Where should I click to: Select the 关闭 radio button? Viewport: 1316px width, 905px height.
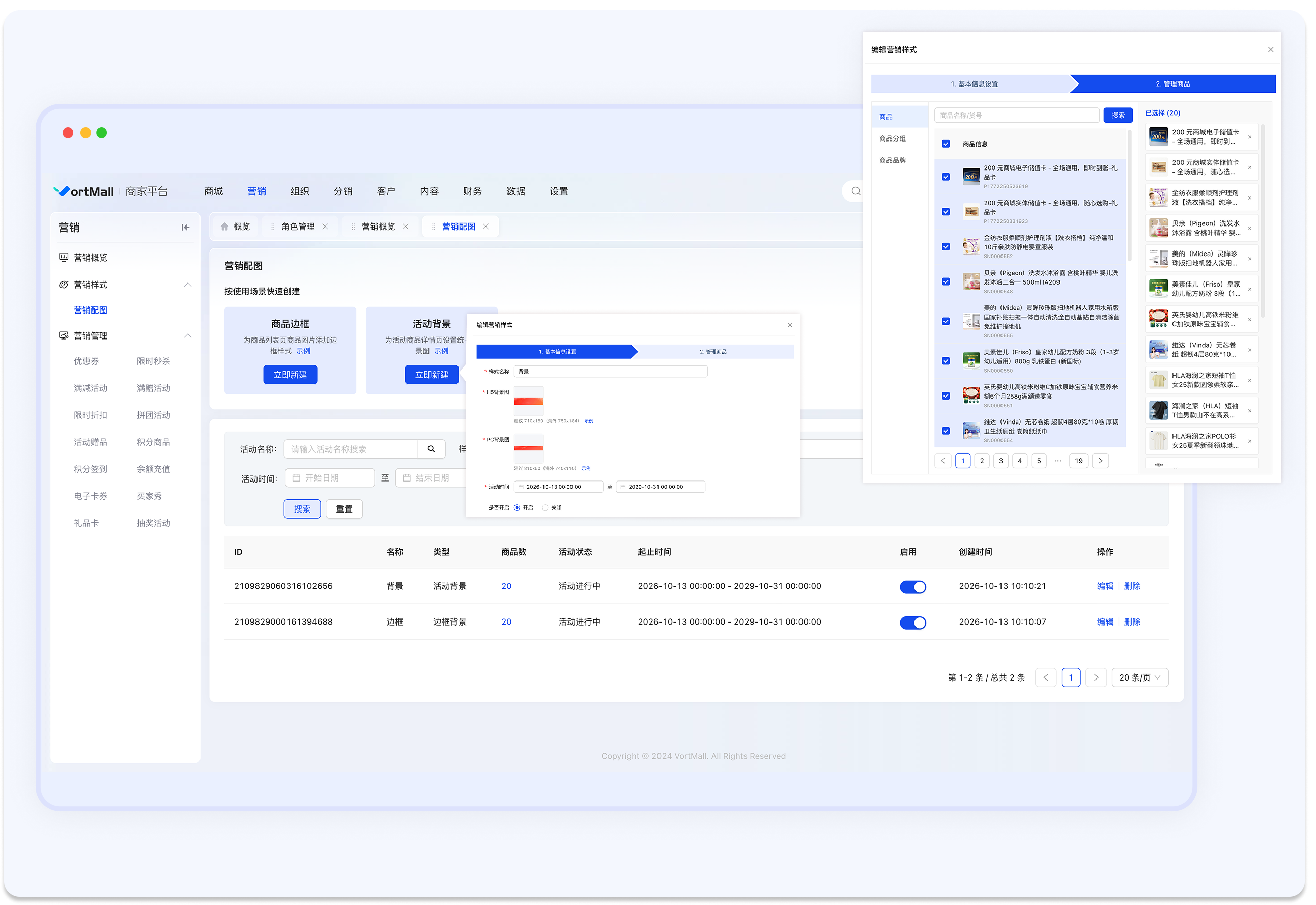[x=545, y=508]
